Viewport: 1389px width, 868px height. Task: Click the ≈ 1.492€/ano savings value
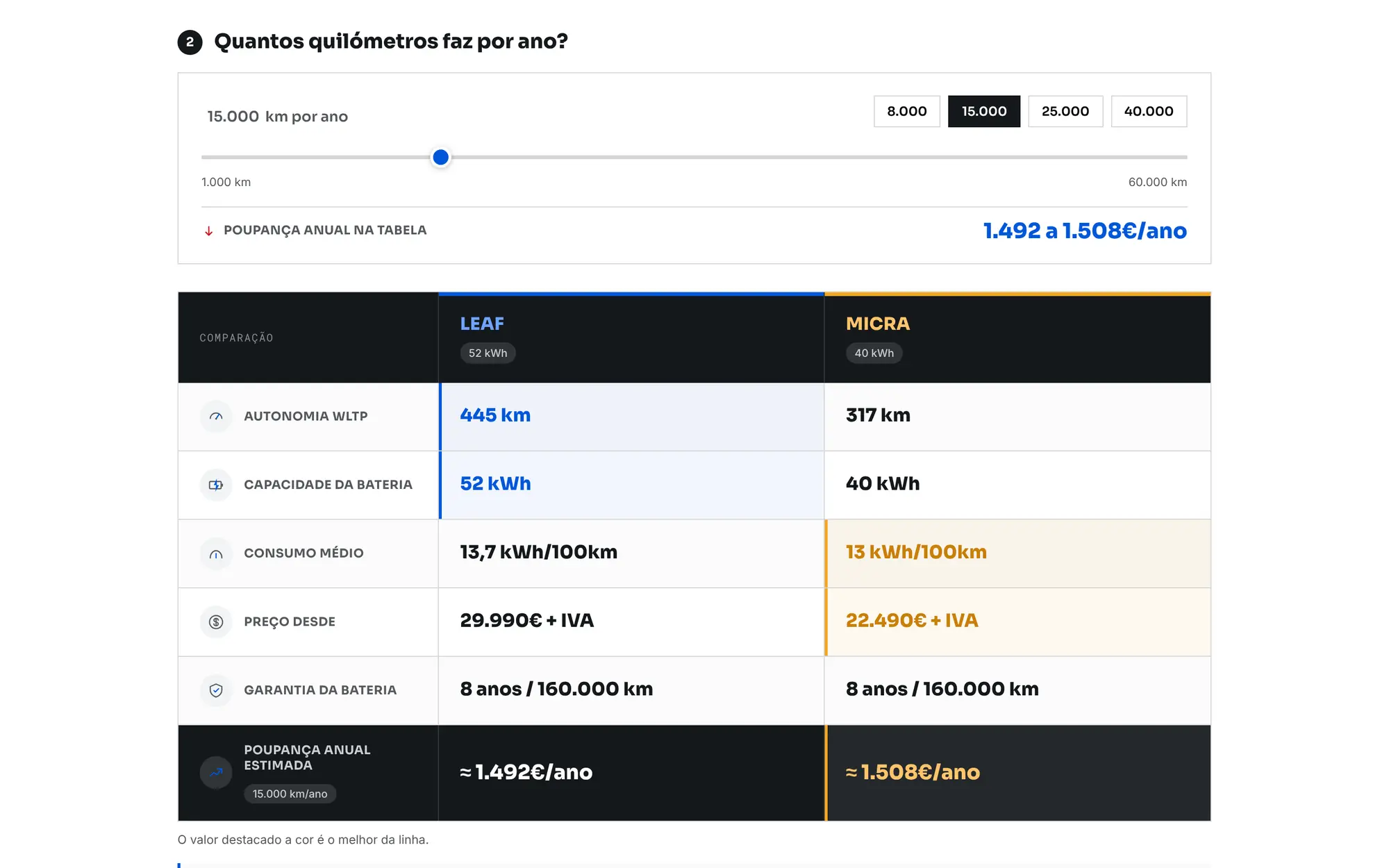[526, 772]
